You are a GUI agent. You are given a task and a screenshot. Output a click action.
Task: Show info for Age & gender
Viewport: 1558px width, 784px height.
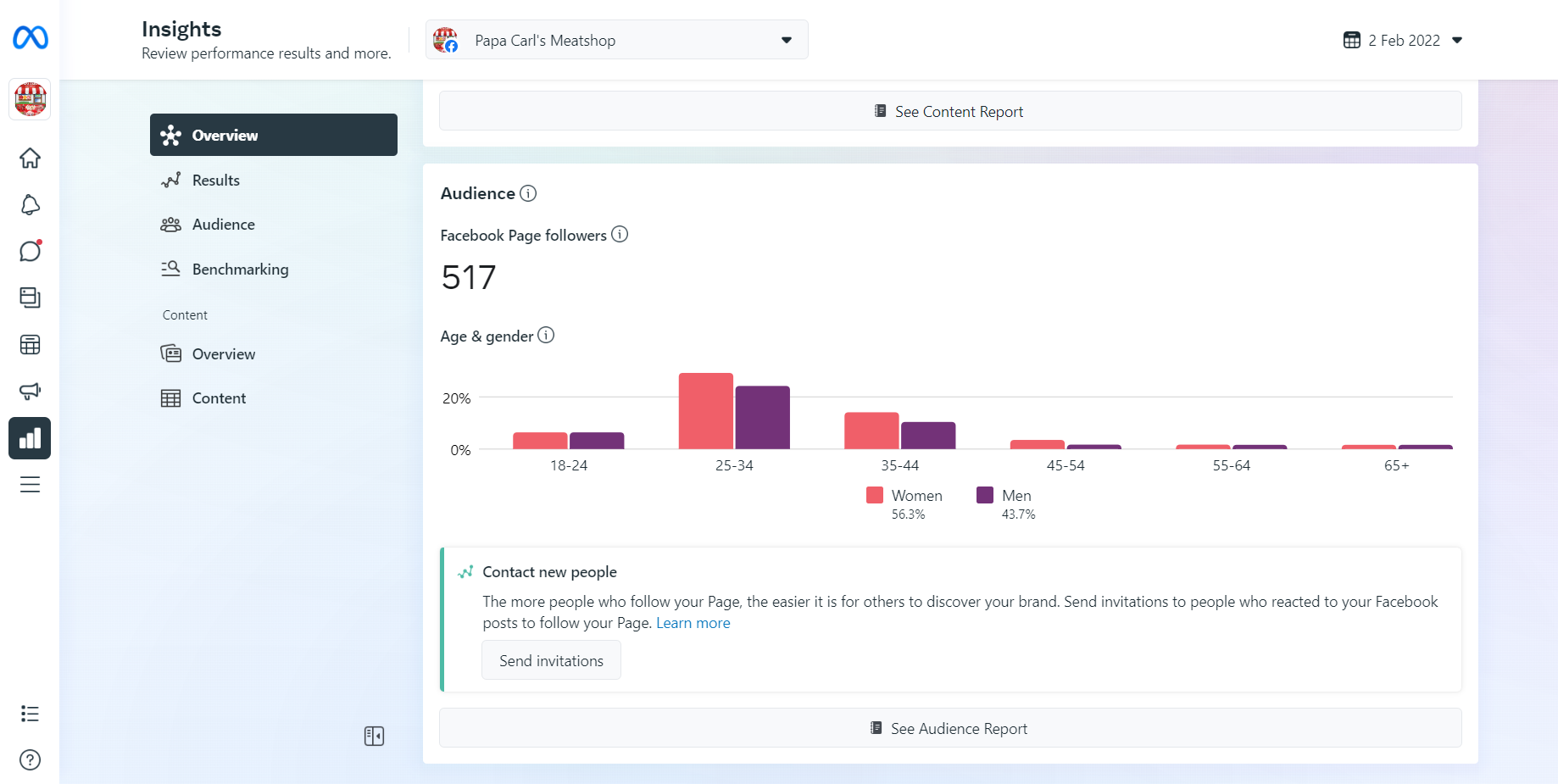coord(546,335)
